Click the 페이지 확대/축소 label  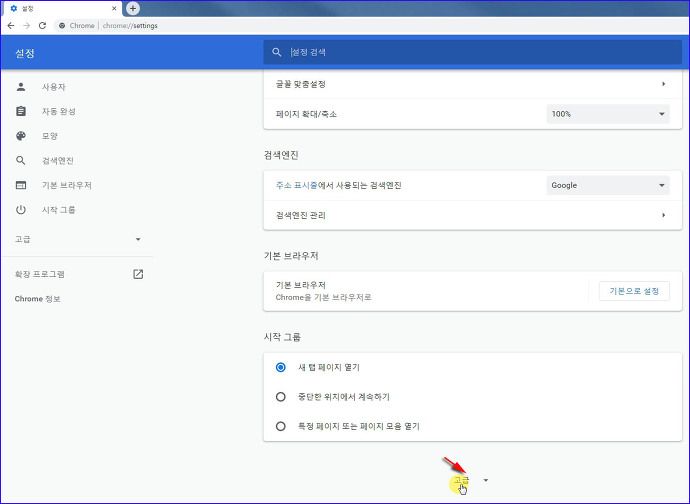(x=306, y=114)
